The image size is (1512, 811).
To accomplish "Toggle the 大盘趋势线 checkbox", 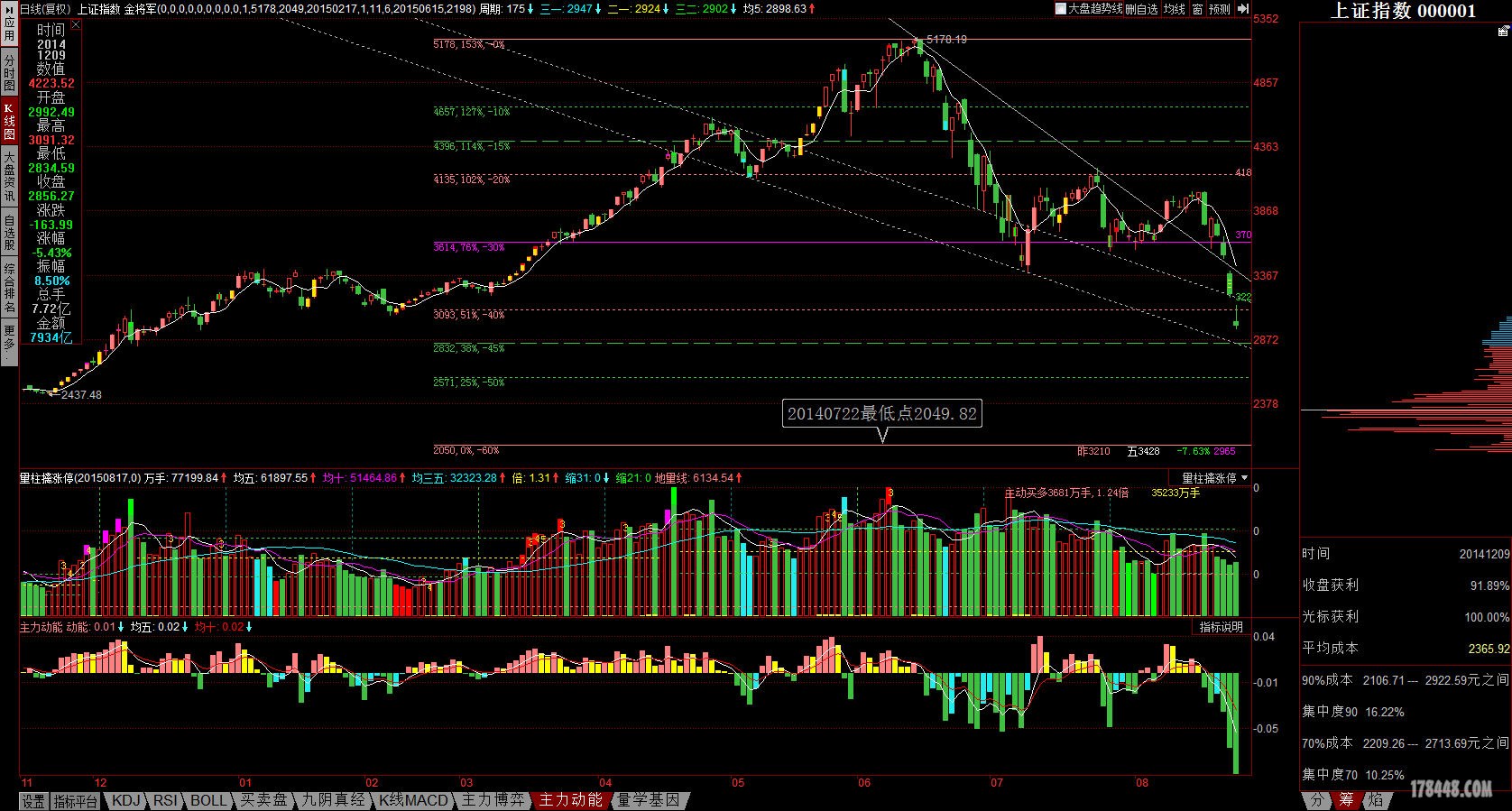I will coord(1062,9).
